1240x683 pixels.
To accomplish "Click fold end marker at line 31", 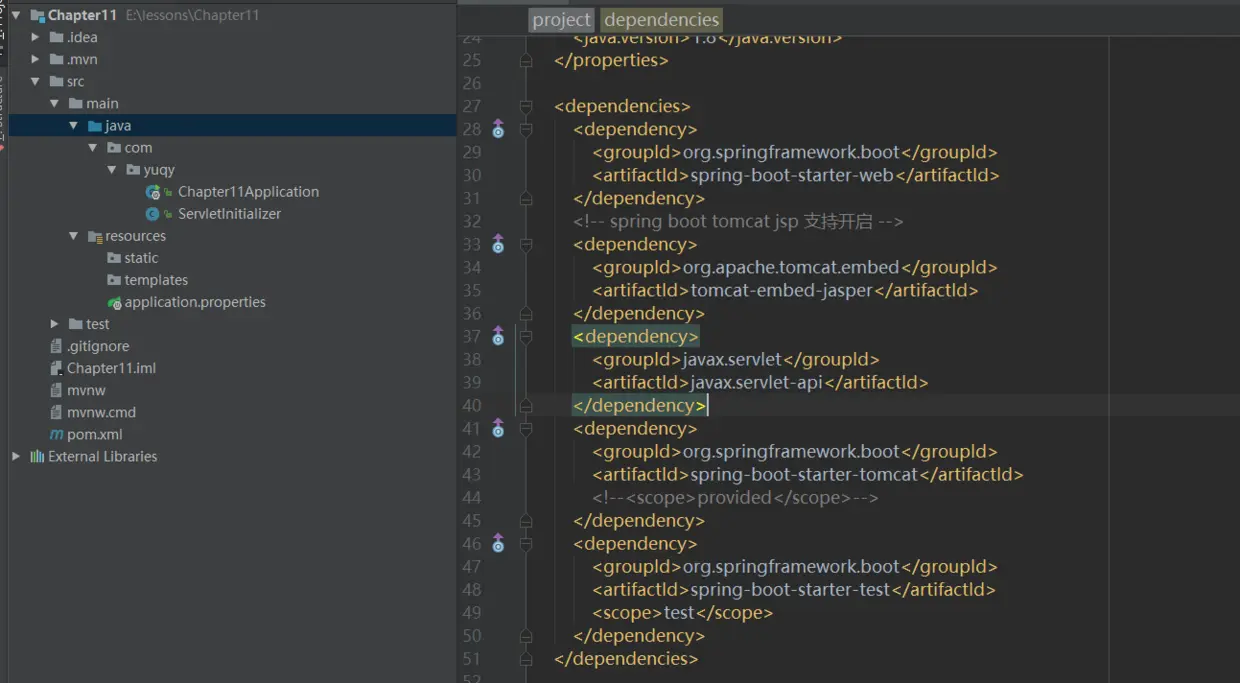I will pyautogui.click(x=526, y=198).
